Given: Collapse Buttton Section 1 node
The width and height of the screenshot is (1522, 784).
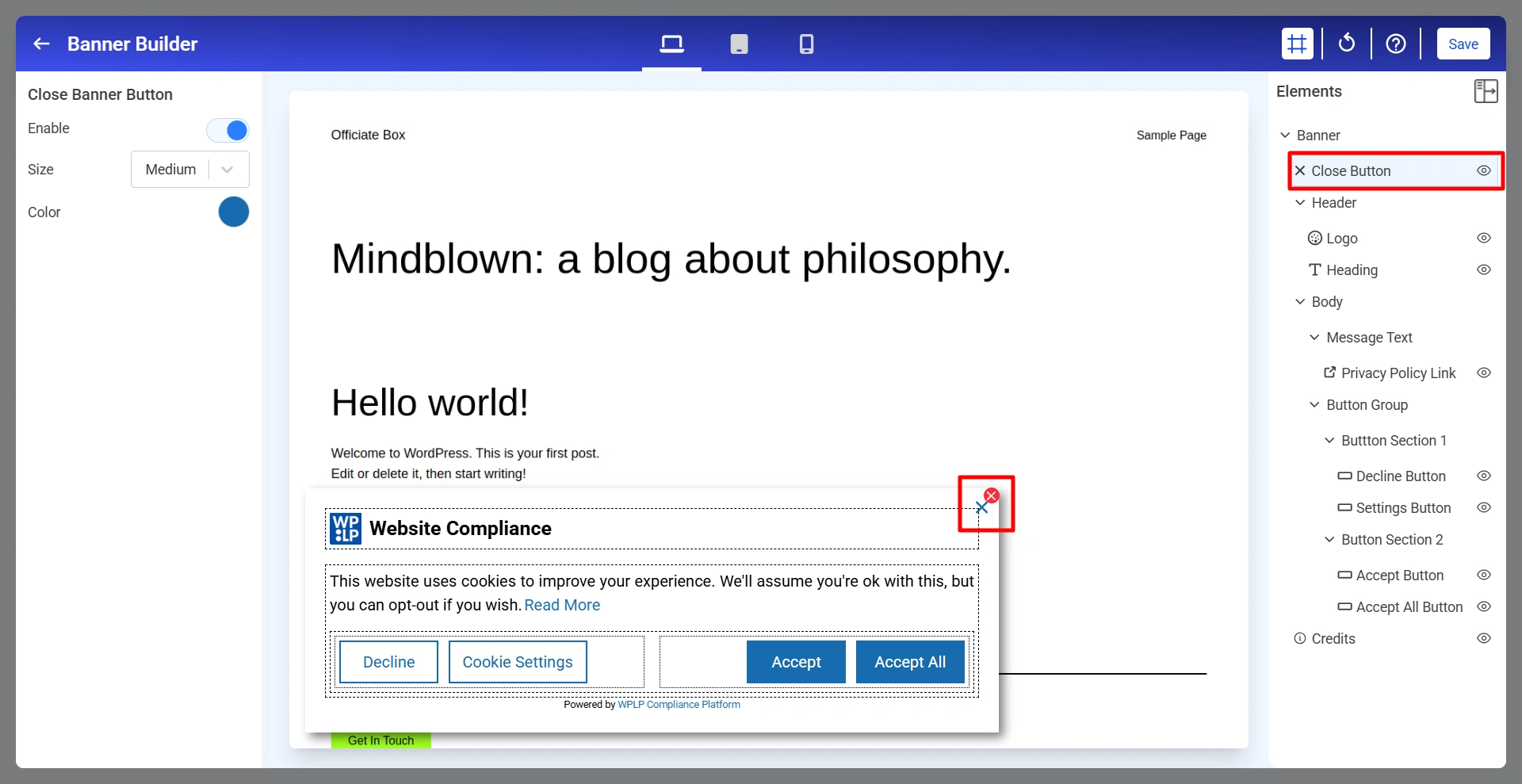Looking at the screenshot, I should 1329,441.
